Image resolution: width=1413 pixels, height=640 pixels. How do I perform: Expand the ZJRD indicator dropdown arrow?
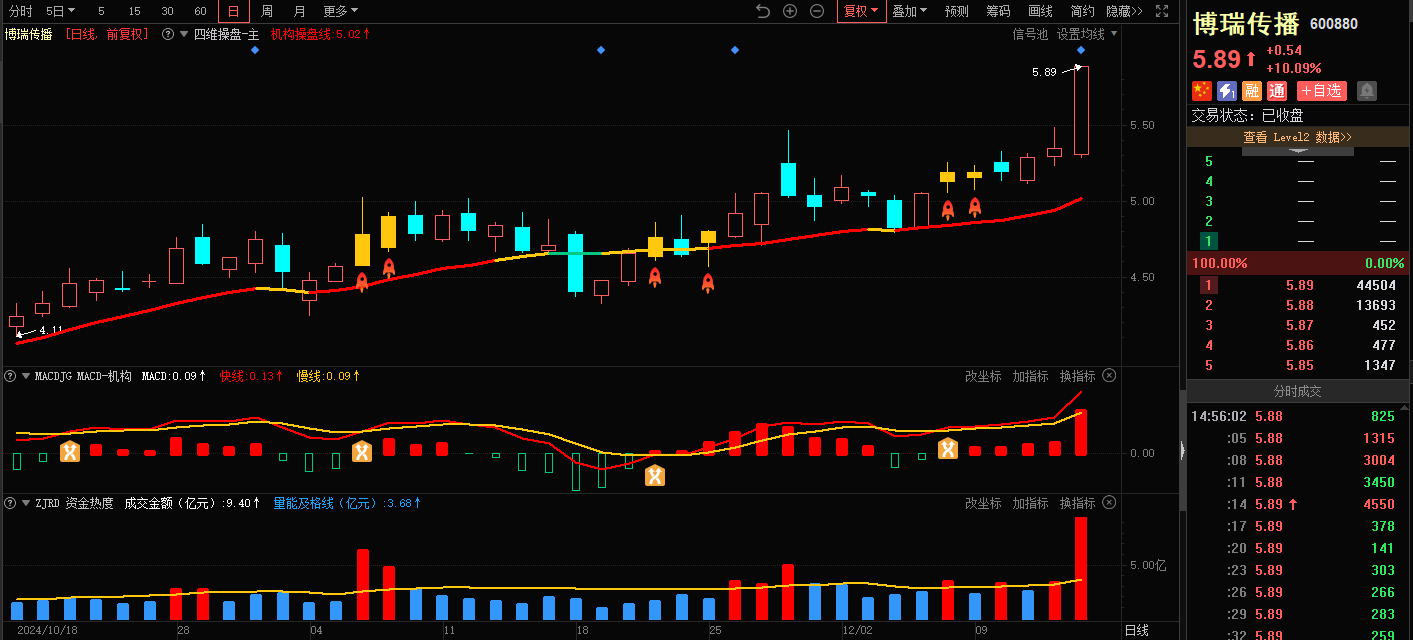pyautogui.click(x=25, y=503)
